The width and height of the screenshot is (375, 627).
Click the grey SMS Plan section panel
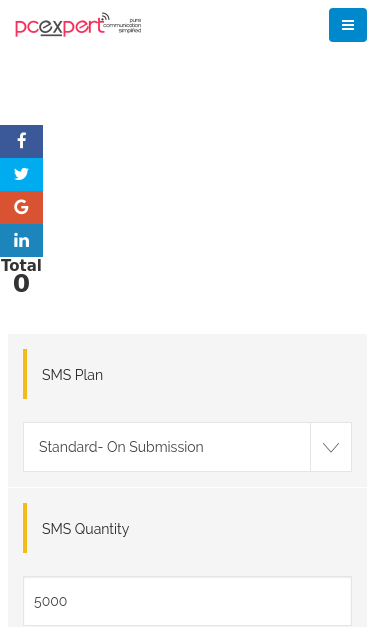click(187, 410)
